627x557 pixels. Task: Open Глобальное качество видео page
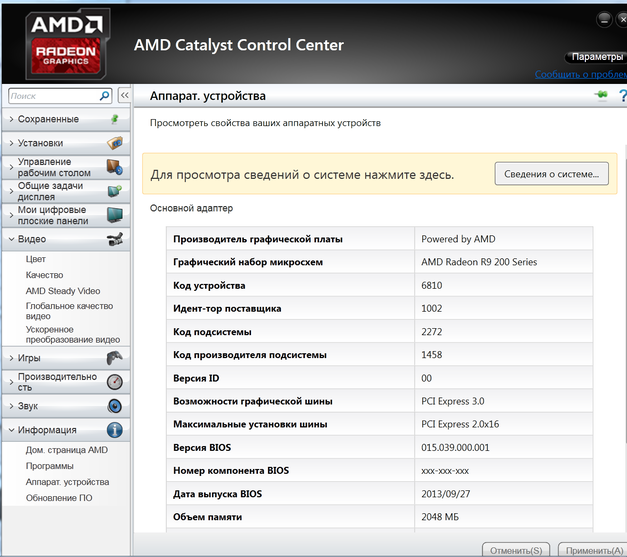69,312
